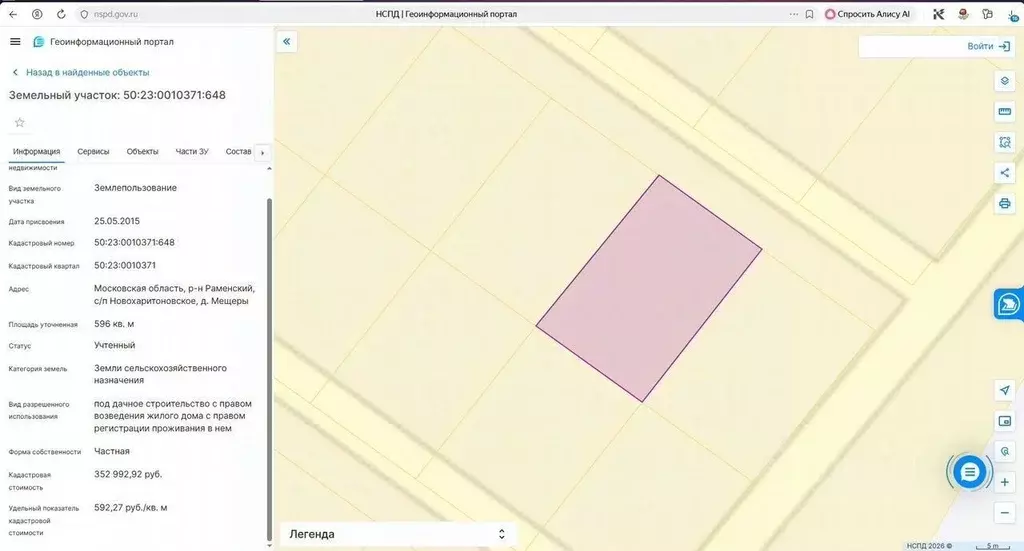Add land plot to favorites star
This screenshot has width=1024, height=551.
coord(19,123)
